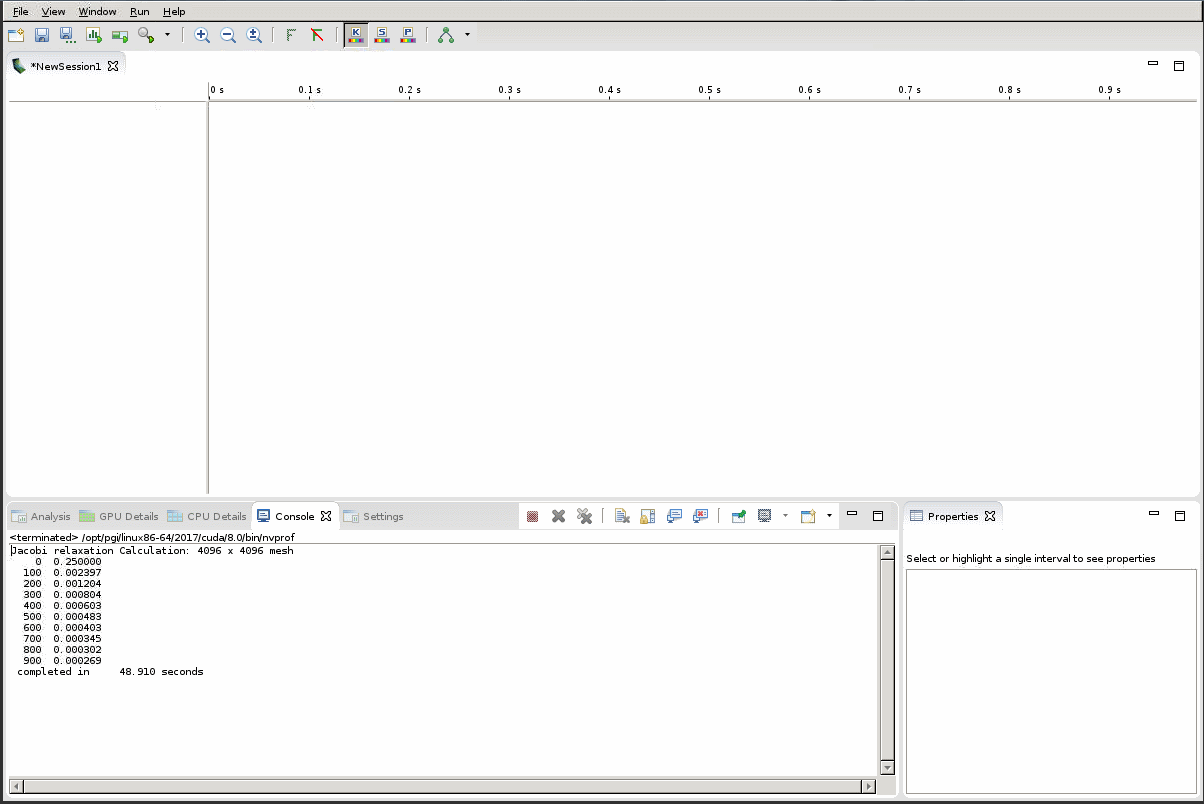Switch to the GPU Details tab
Screen dimensions: 1204x804
coord(119,516)
